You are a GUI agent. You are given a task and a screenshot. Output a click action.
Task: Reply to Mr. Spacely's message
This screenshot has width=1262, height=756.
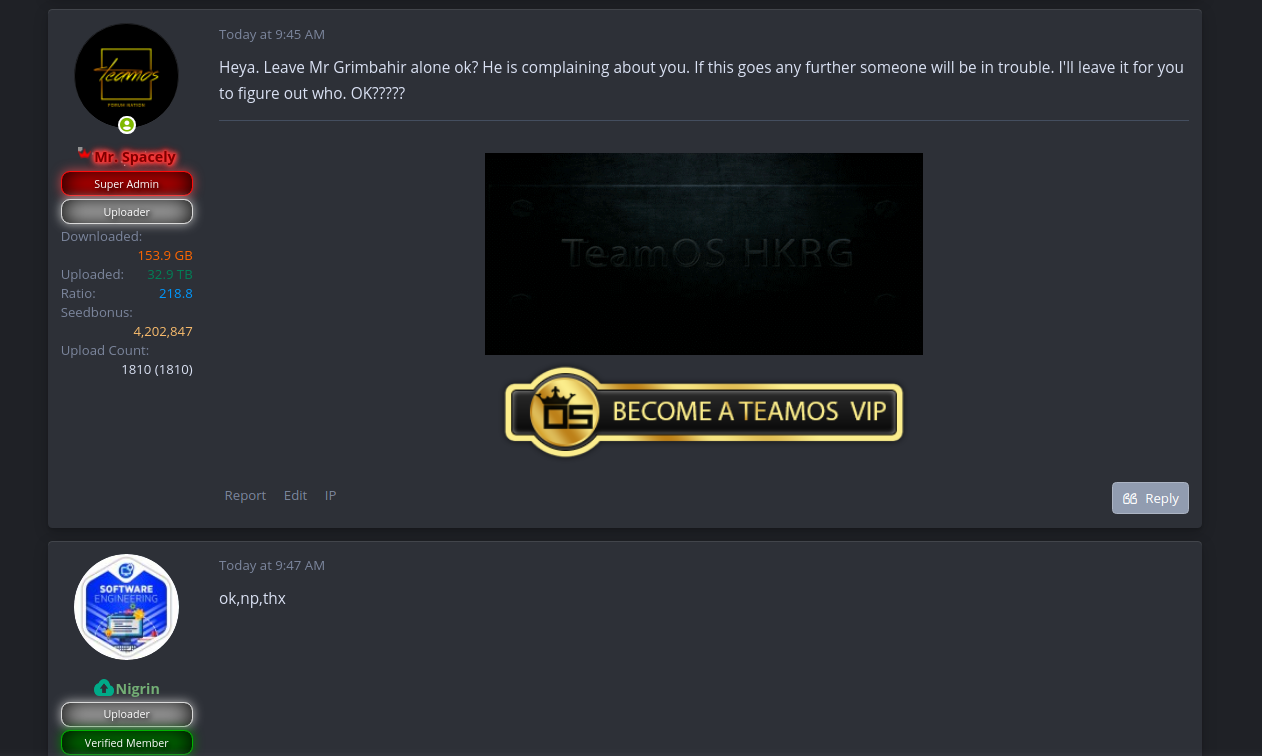(1150, 498)
